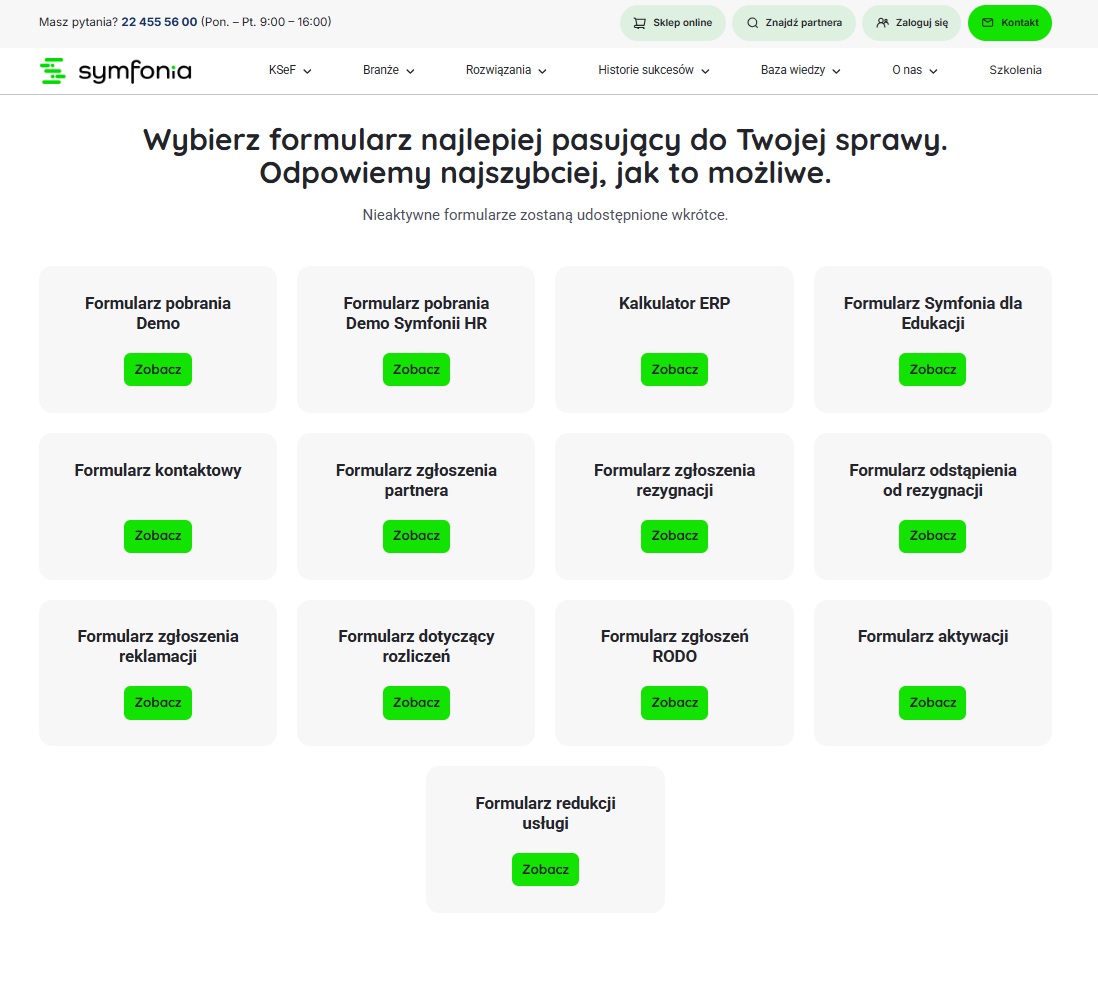Click Zobacz under Formularz zgłoszenia reklamacji
Screen dimensions: 1098x982
[158, 703]
